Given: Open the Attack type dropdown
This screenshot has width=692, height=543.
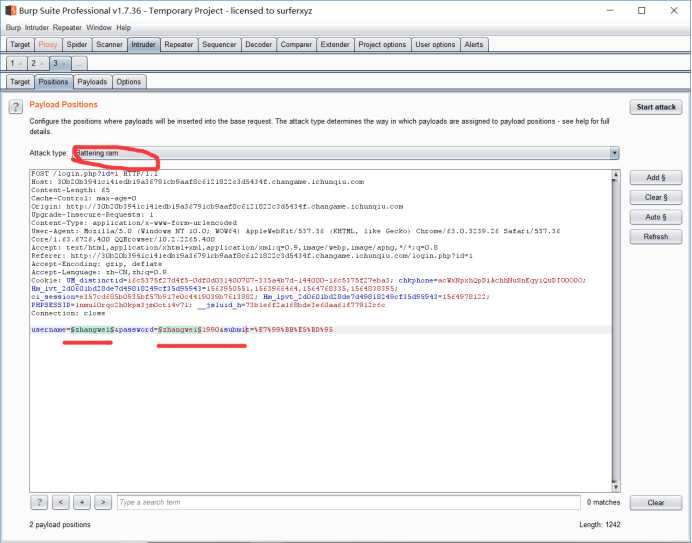Looking at the screenshot, I should [x=346, y=153].
